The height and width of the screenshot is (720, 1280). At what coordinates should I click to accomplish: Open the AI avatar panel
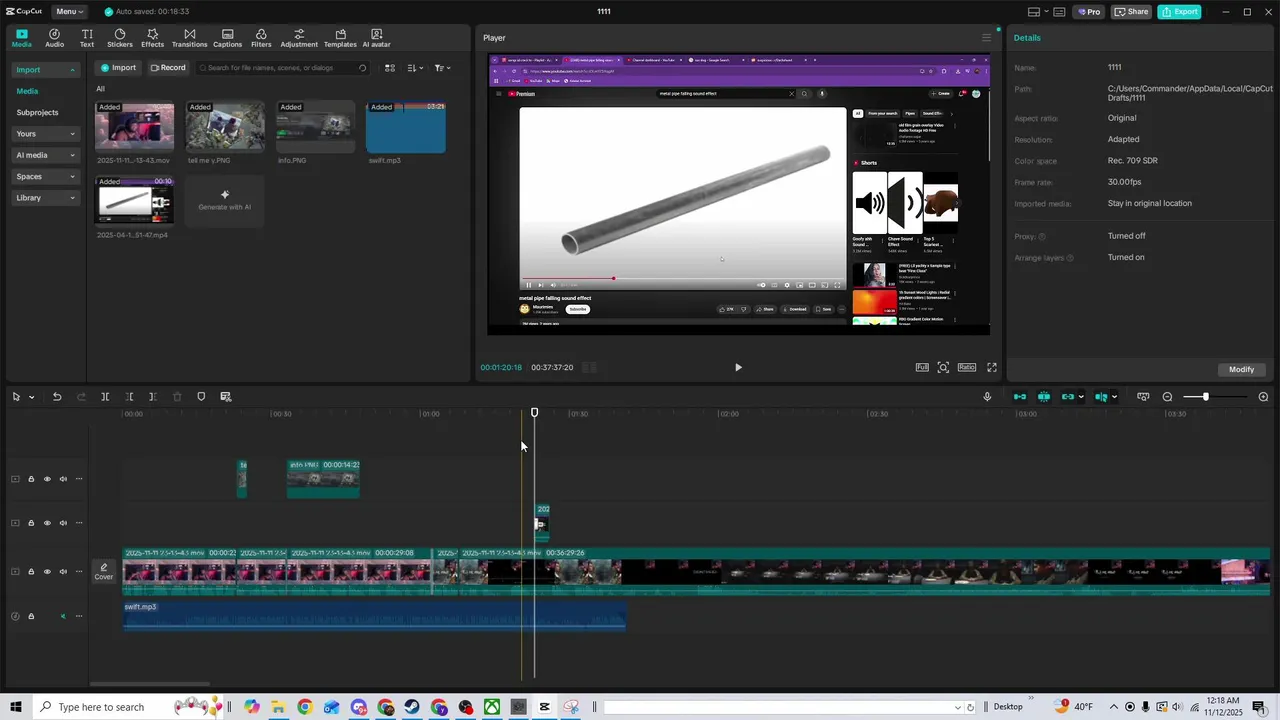376,38
